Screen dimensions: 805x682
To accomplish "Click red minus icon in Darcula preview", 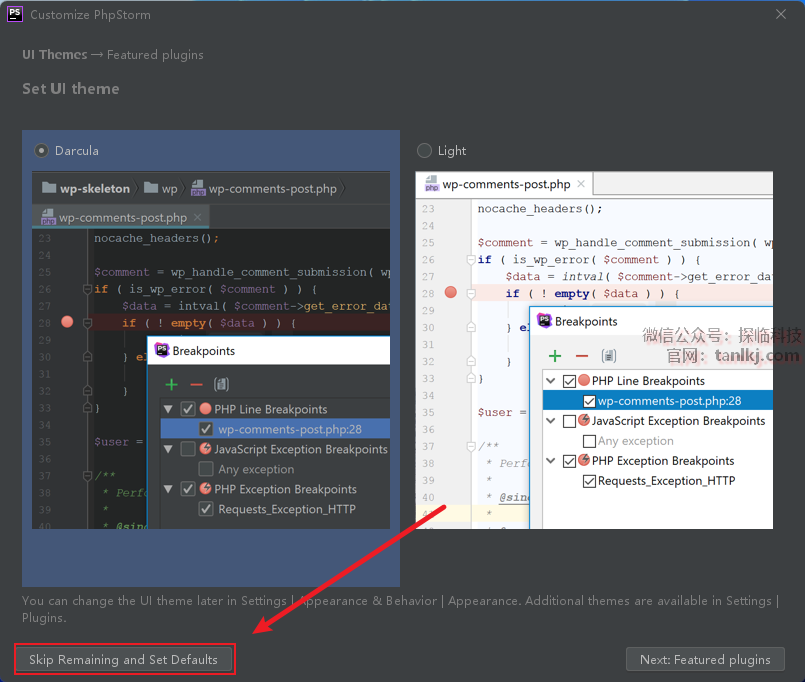I will tap(196, 384).
